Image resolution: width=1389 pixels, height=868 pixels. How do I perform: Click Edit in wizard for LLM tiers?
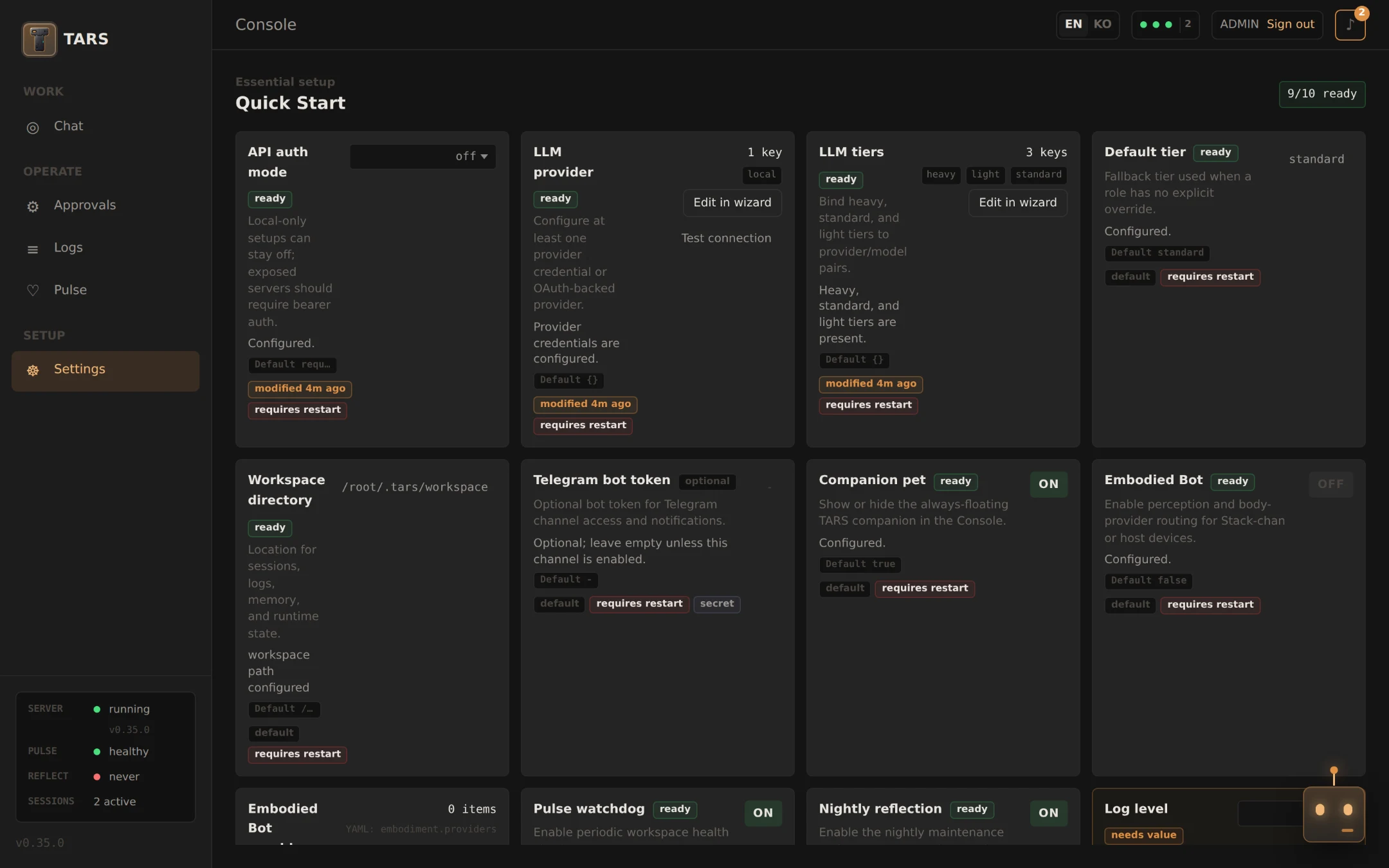point(1017,203)
